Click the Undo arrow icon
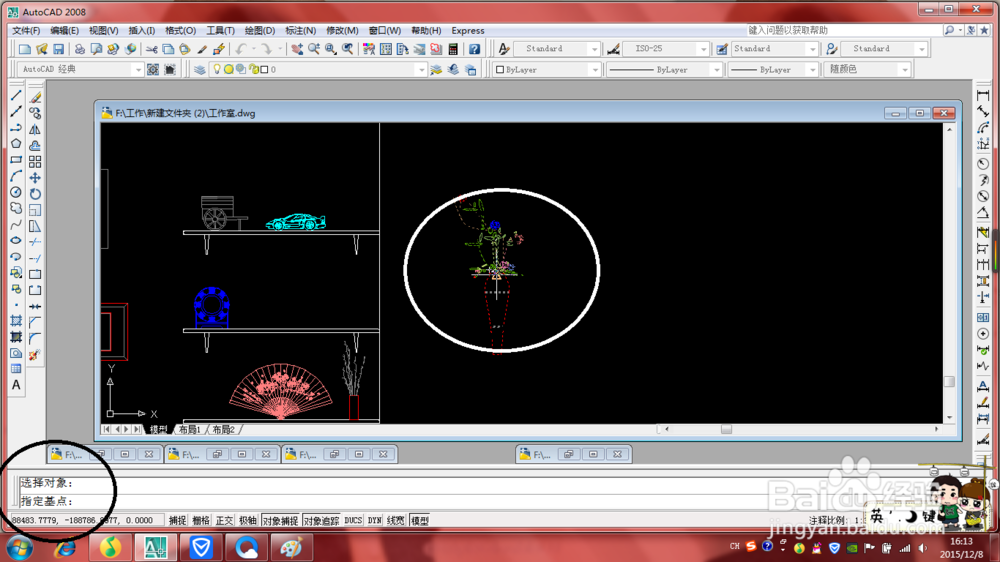The width and height of the screenshot is (1000, 562). pos(240,49)
